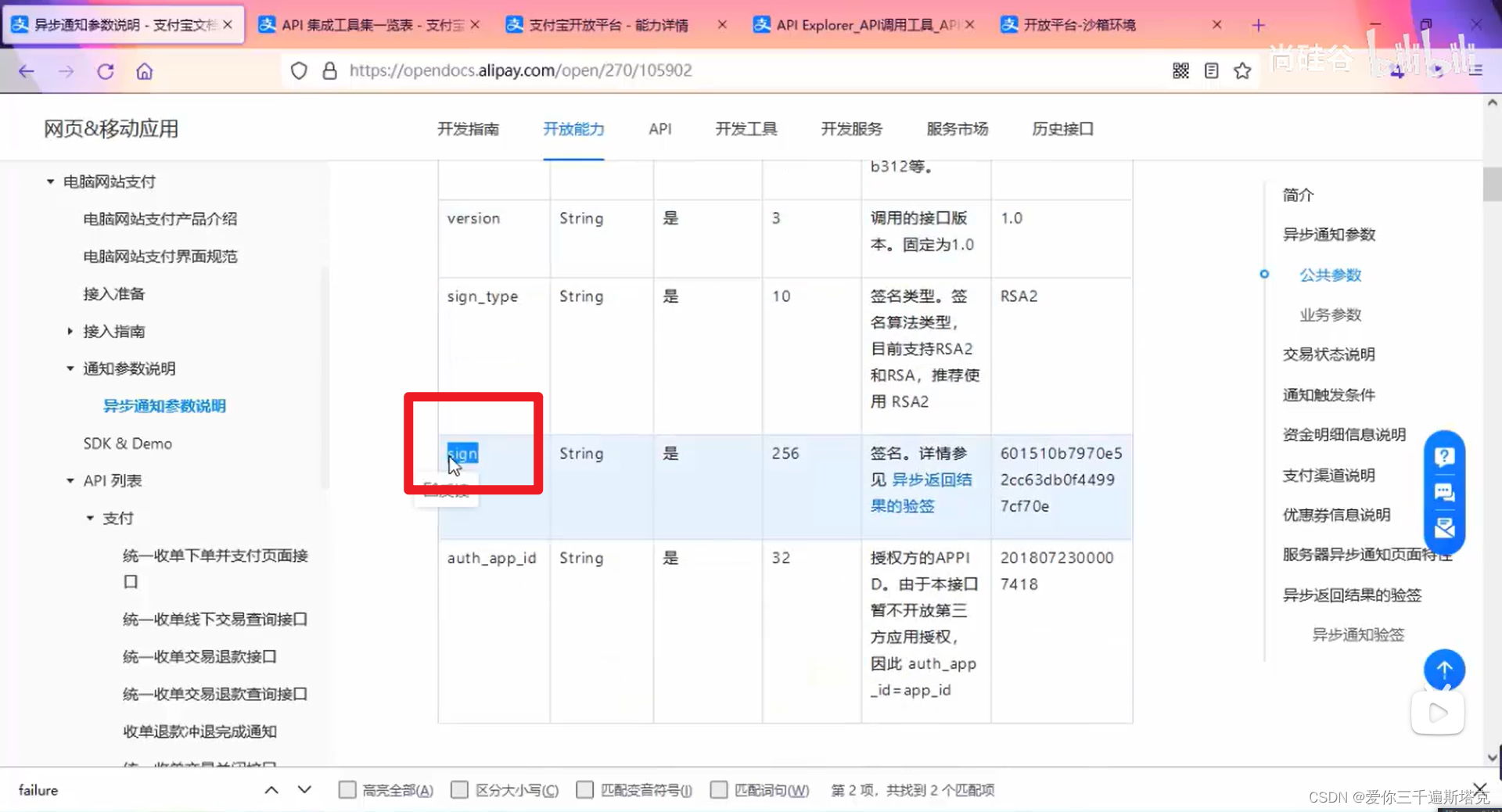1502x812 pixels.
Task: Jump to 交易状态说明 in the outline
Action: coord(1328,354)
